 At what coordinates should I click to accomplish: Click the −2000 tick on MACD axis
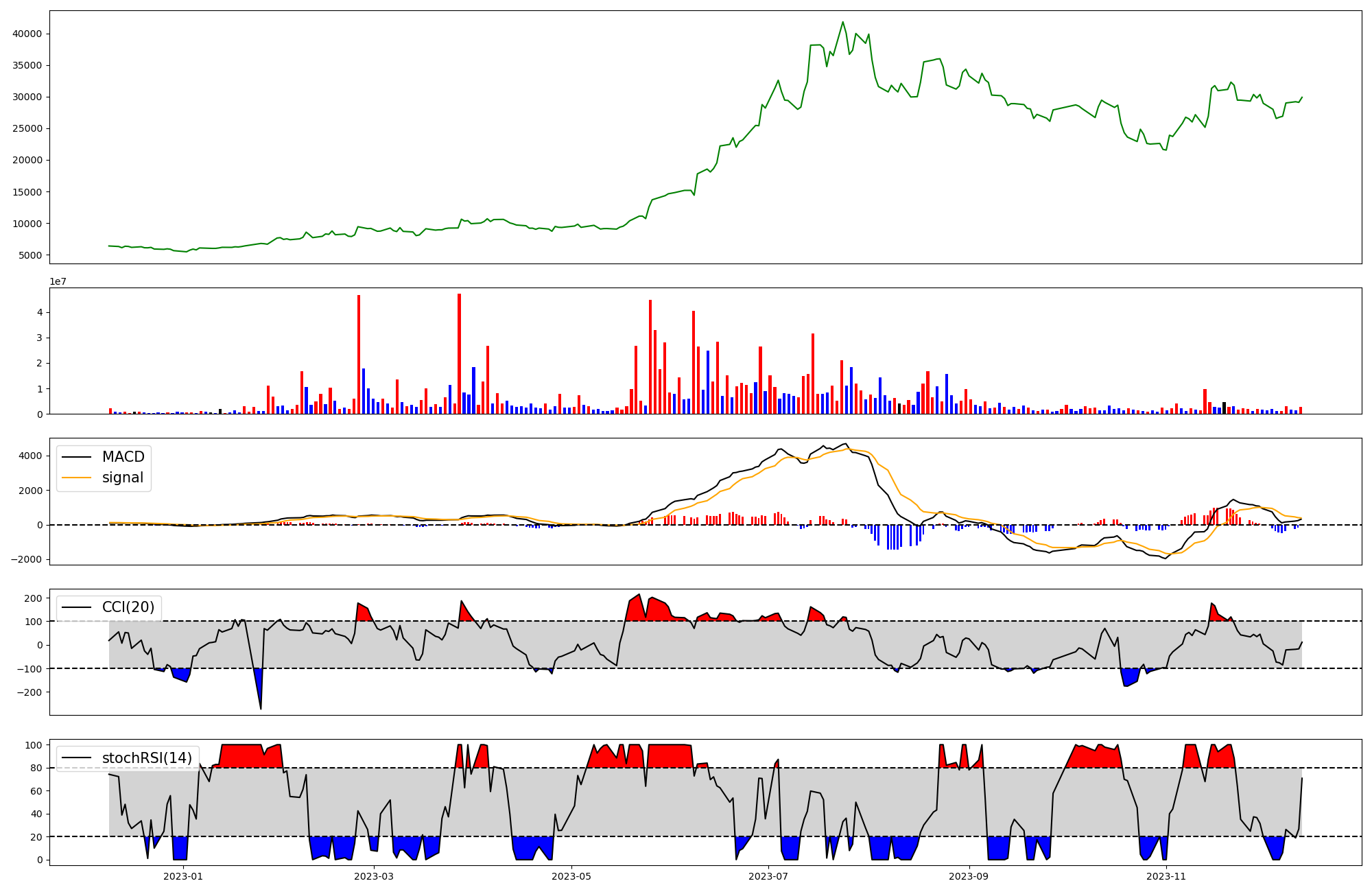click(x=26, y=559)
